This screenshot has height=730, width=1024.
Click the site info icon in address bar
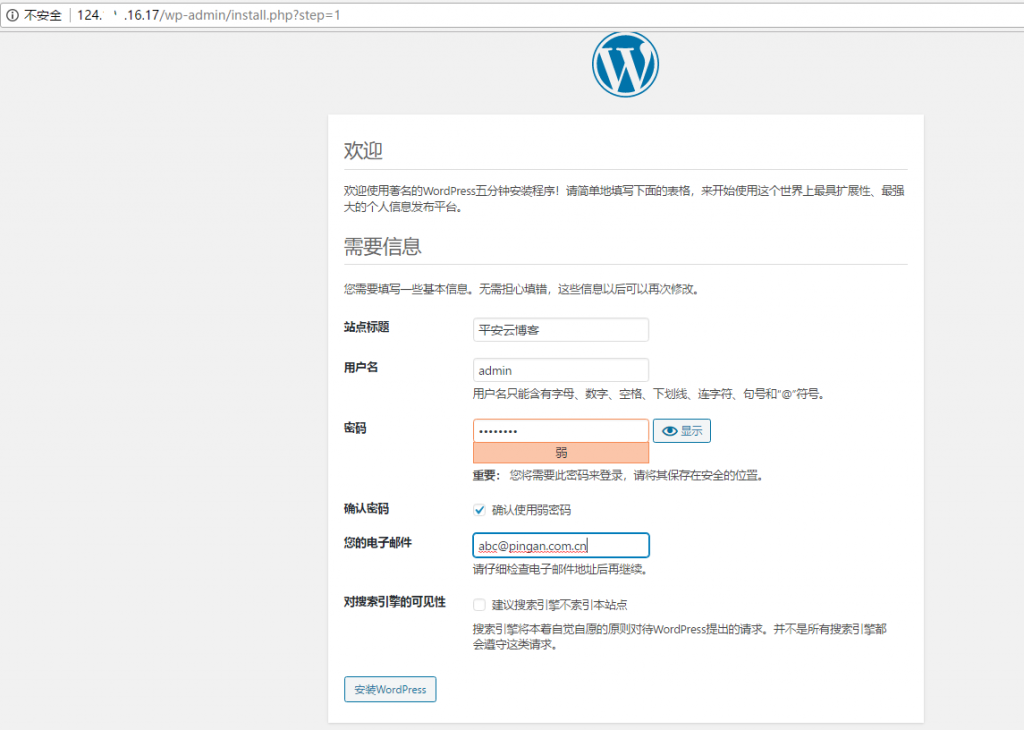point(12,15)
